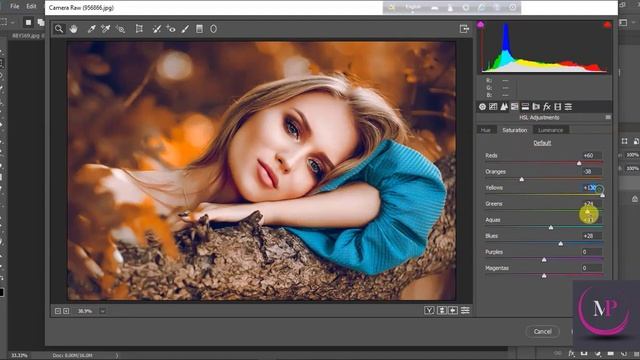Select the Transform tool
This screenshot has width=640, height=360.
[x=139, y=29]
